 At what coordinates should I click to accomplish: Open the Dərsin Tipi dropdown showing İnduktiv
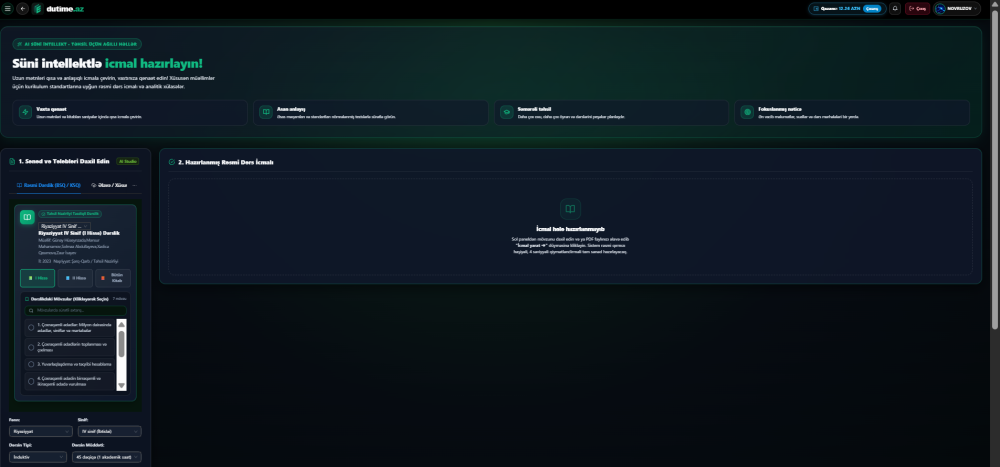[38, 457]
